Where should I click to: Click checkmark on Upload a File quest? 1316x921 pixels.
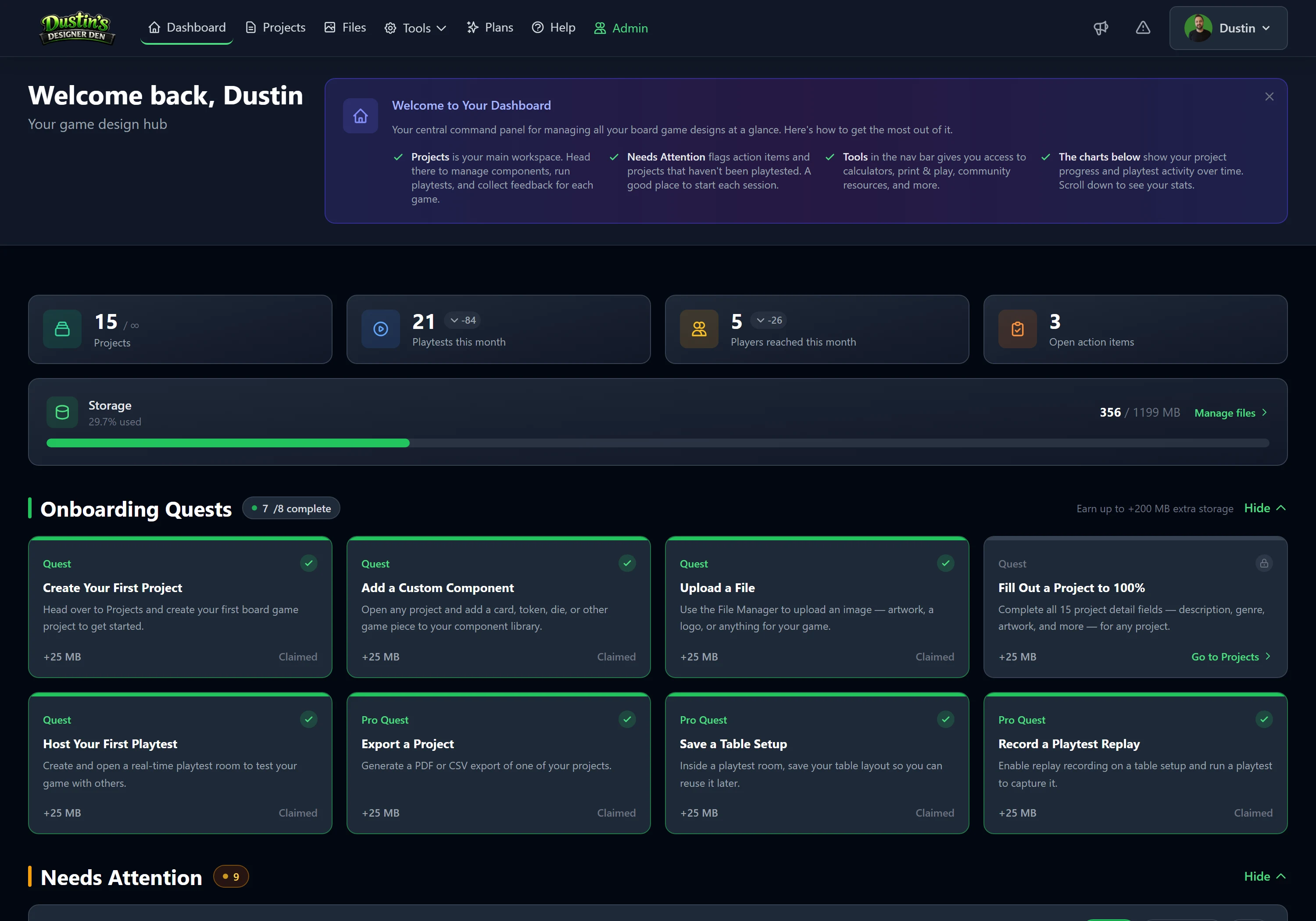[946, 563]
